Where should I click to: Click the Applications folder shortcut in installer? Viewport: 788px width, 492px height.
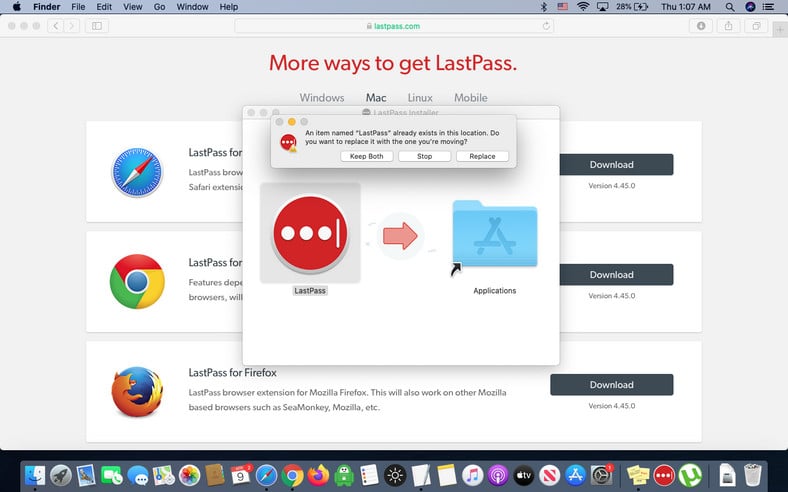point(495,235)
